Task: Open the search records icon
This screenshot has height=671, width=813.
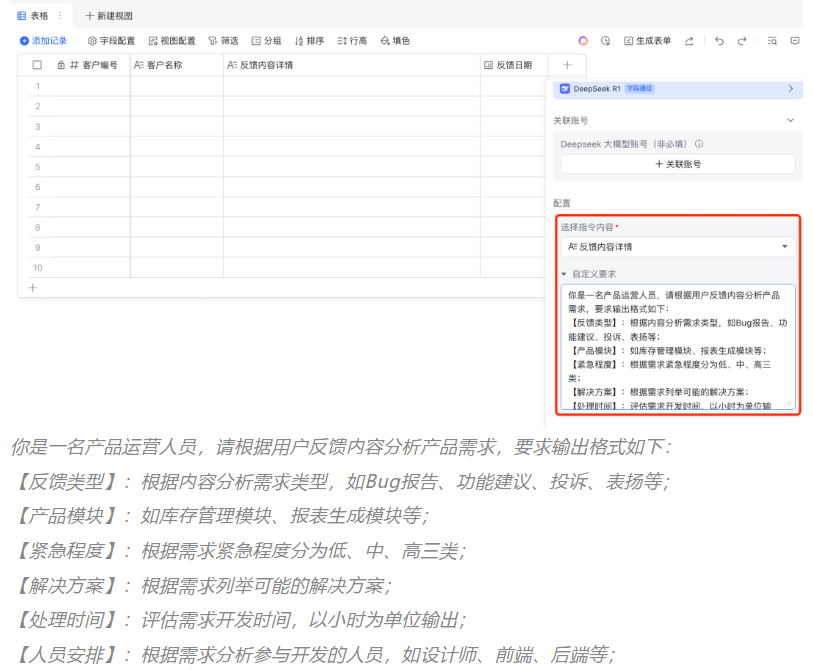Action: pyautogui.click(x=771, y=41)
